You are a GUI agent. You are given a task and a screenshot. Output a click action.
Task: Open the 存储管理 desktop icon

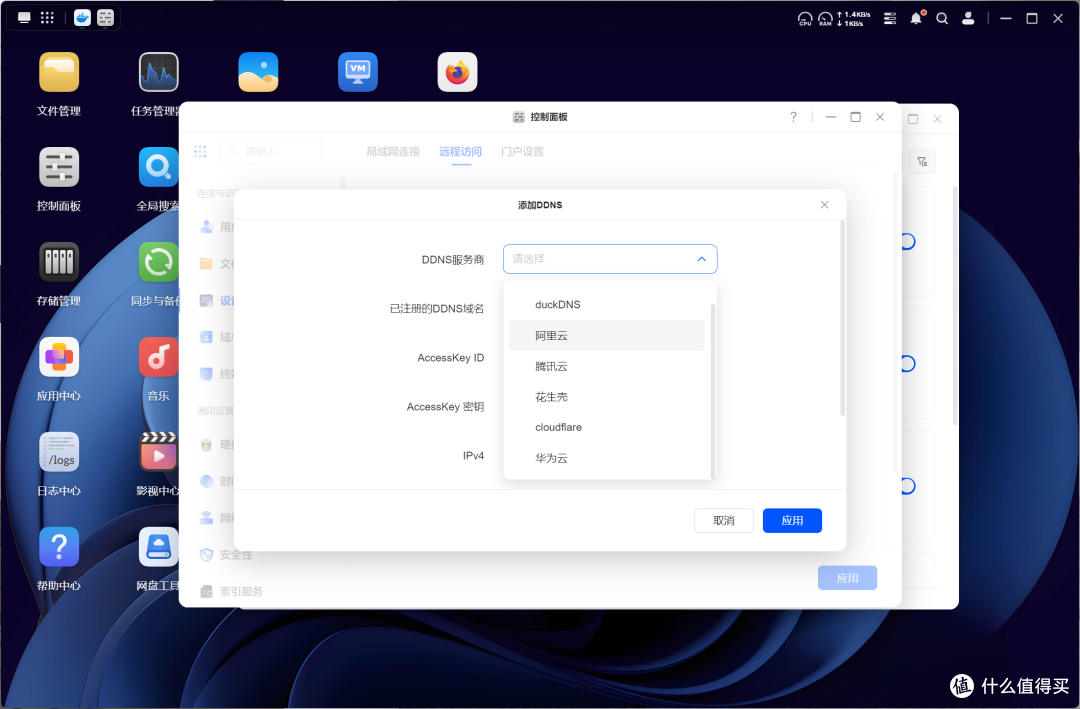pyautogui.click(x=59, y=262)
